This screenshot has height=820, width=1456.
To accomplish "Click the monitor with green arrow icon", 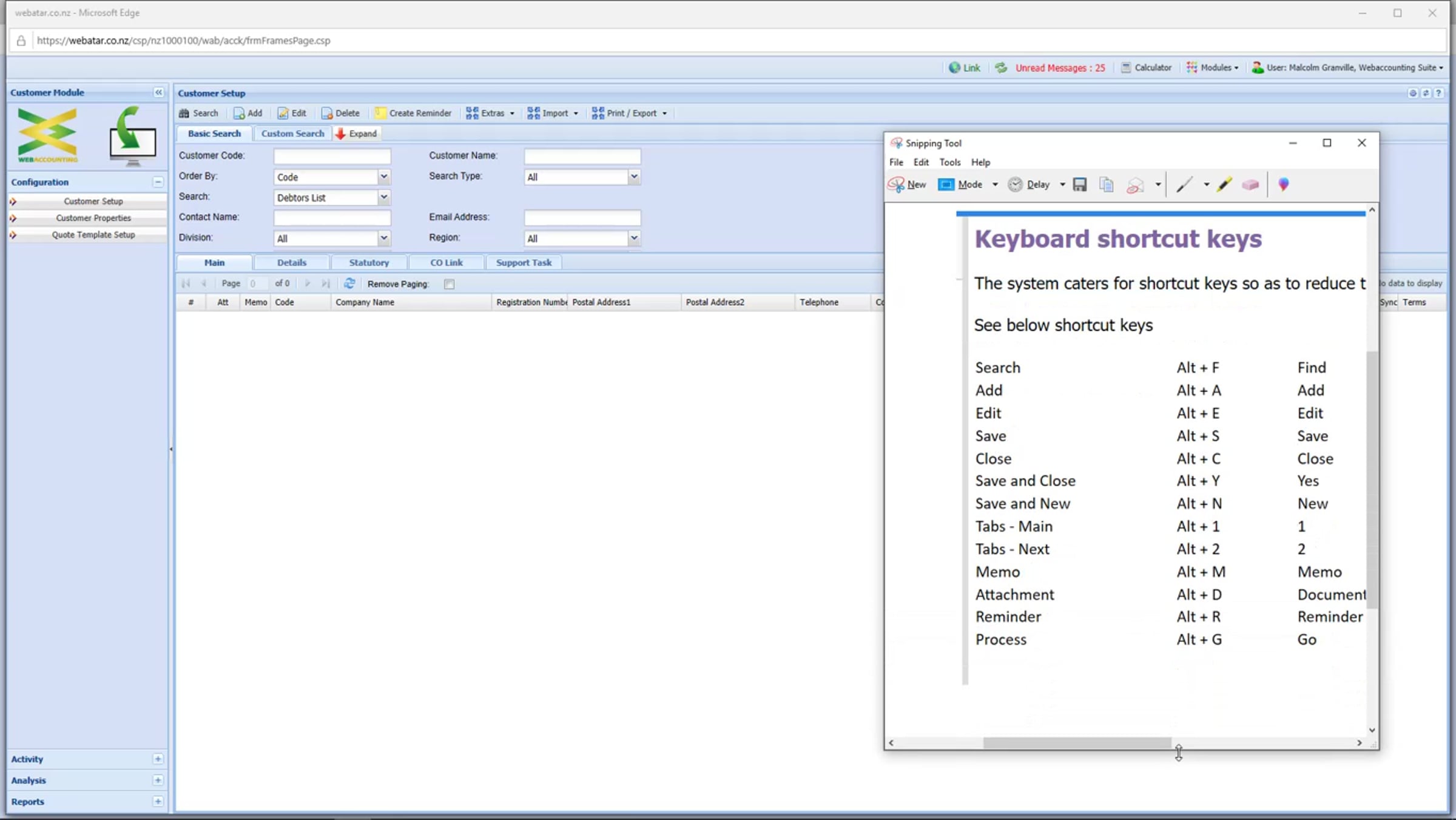I will (x=132, y=136).
